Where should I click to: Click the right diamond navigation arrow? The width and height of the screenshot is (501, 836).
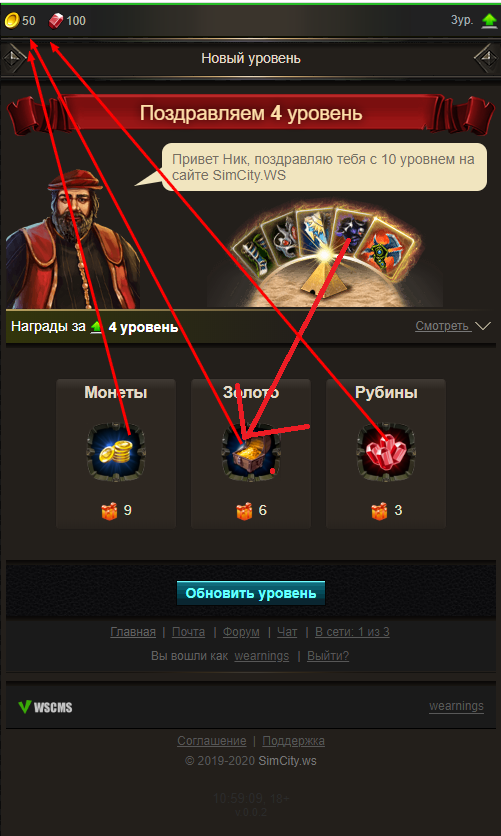[486, 58]
